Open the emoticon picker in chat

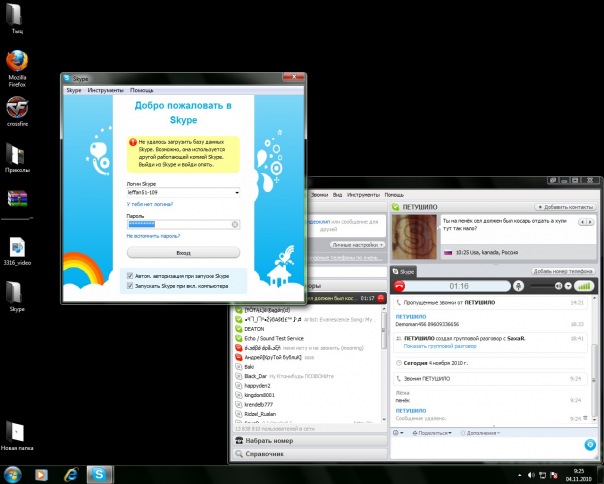pyautogui.click(x=398, y=433)
